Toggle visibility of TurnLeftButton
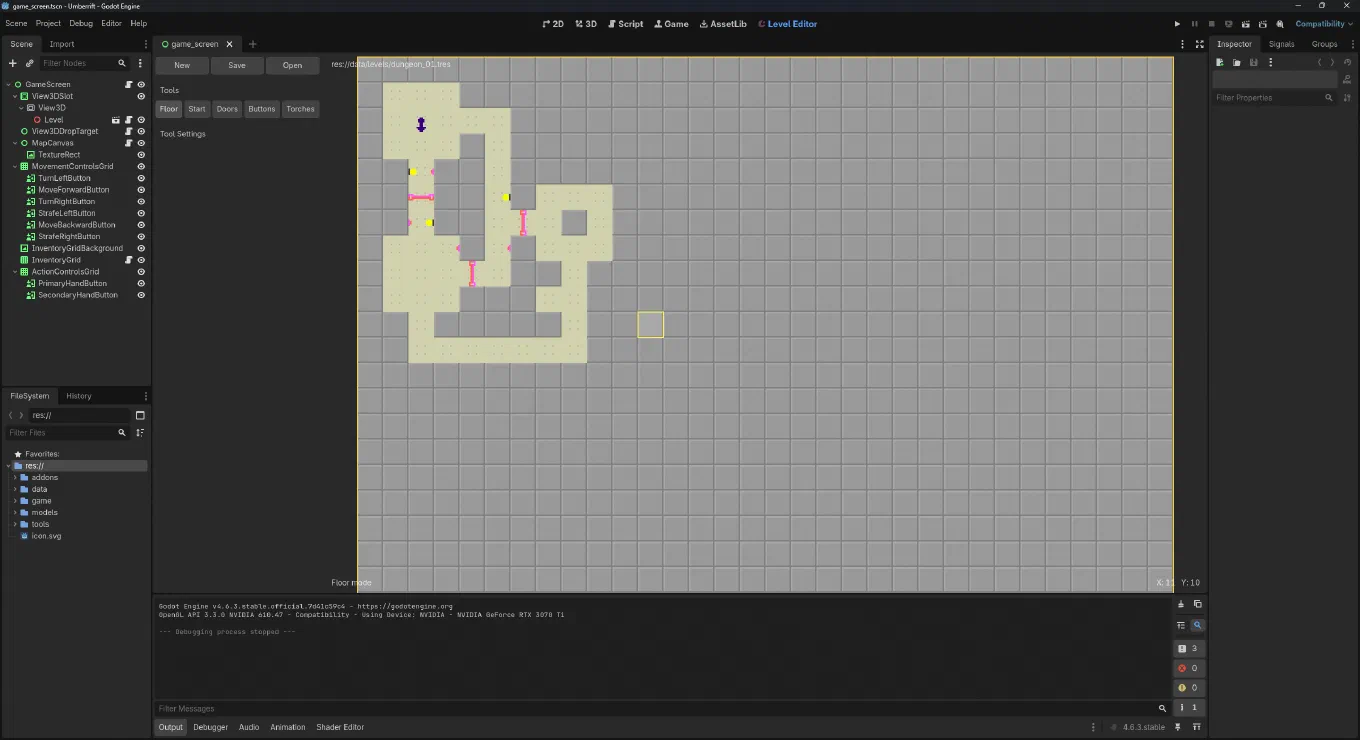The width and height of the screenshot is (1360, 740). coord(141,178)
